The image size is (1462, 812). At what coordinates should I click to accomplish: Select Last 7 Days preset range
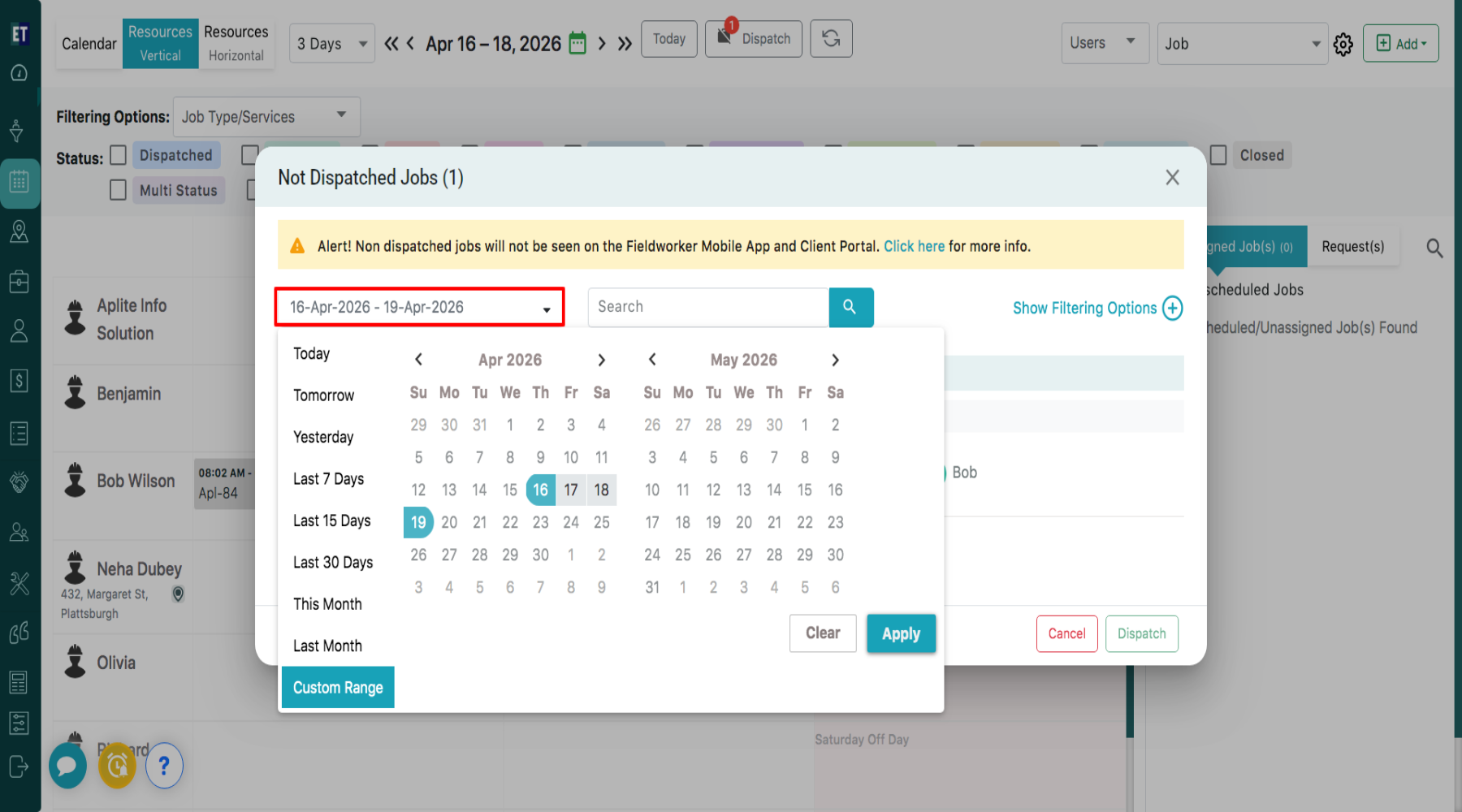[x=328, y=479]
